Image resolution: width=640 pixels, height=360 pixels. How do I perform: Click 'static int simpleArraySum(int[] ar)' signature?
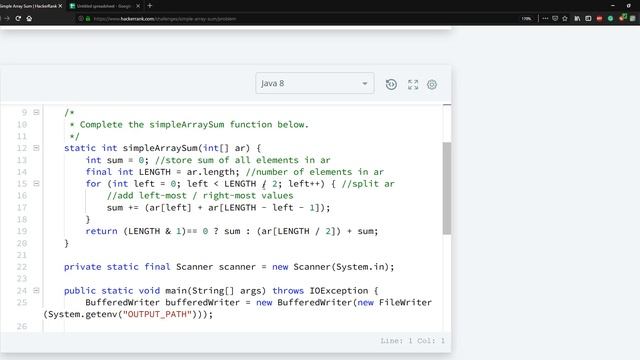157,148
